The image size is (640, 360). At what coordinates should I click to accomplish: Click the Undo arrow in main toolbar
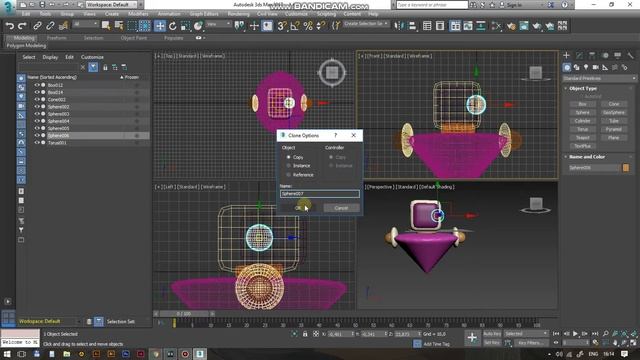(x=9, y=26)
